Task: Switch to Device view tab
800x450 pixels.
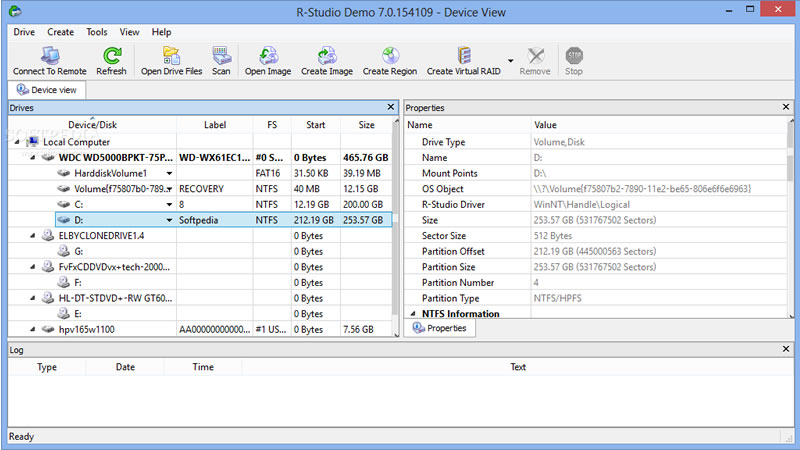Action: click(x=47, y=90)
